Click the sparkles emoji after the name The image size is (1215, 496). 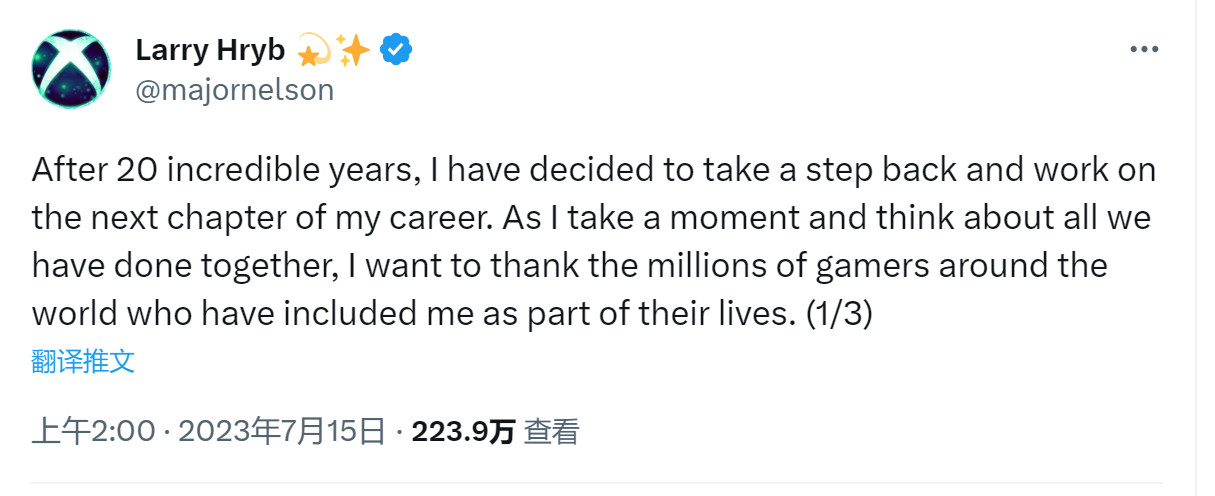tap(353, 49)
